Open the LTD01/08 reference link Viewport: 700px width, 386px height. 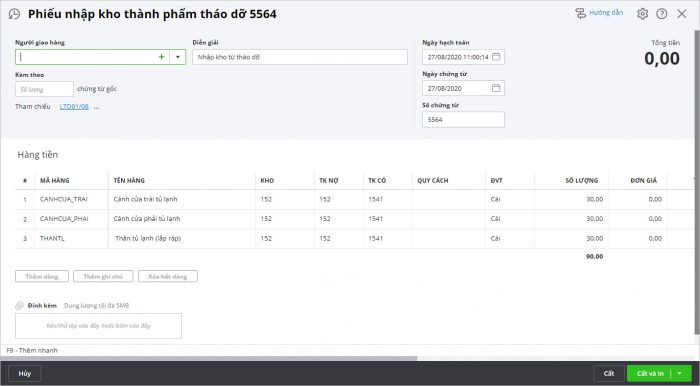click(x=74, y=107)
